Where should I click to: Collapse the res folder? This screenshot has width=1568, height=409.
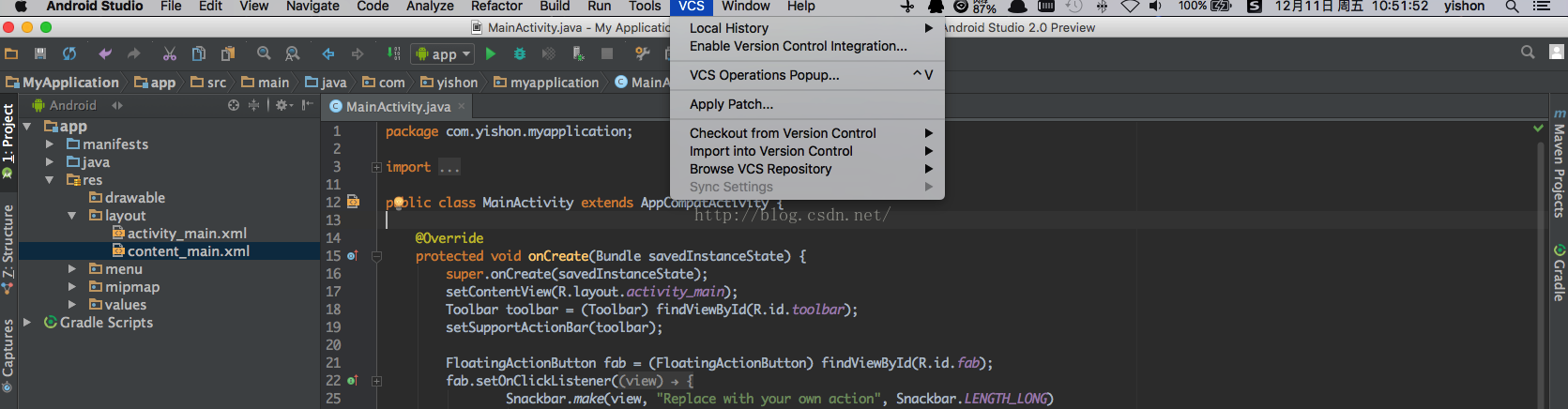[50, 180]
